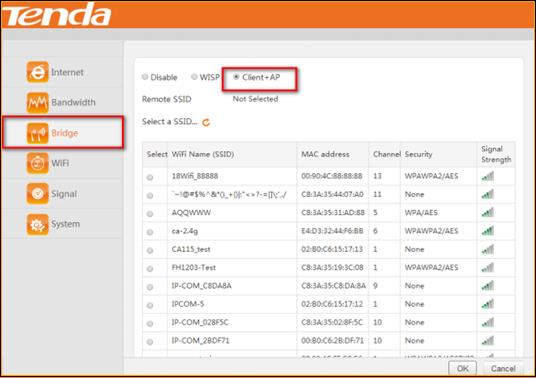Screen dimensions: 536x378
Task: Click signal strength icon for IP-COM_C8DA8A
Action: tap(488, 286)
